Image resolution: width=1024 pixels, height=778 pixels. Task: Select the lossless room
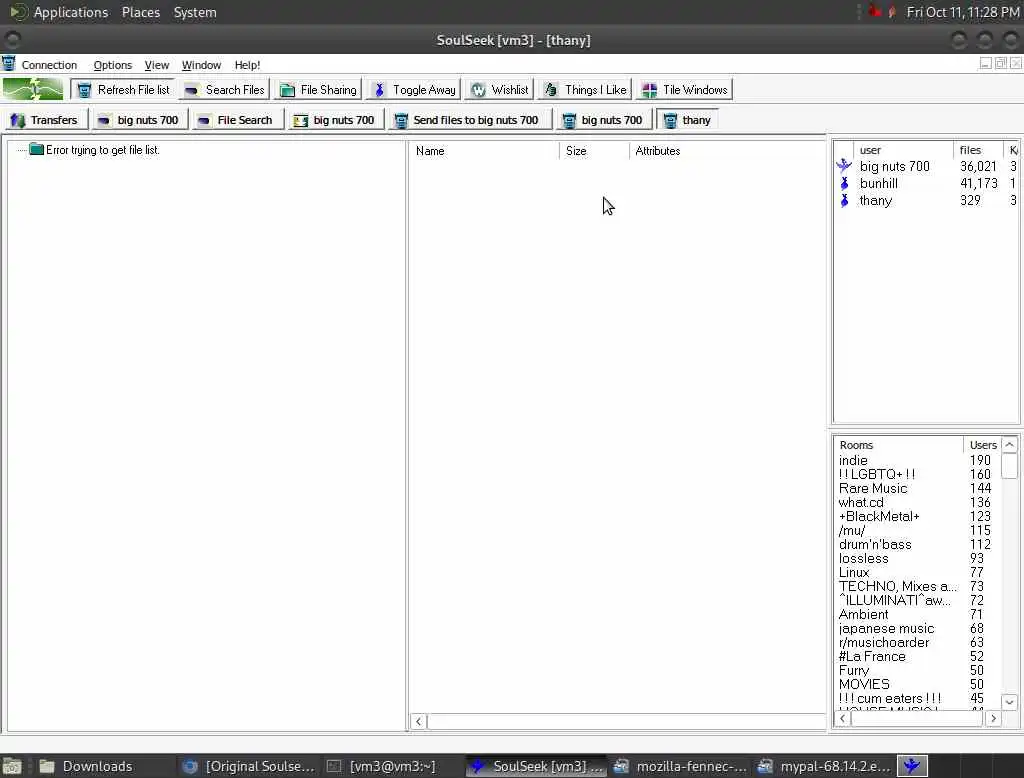tap(863, 559)
